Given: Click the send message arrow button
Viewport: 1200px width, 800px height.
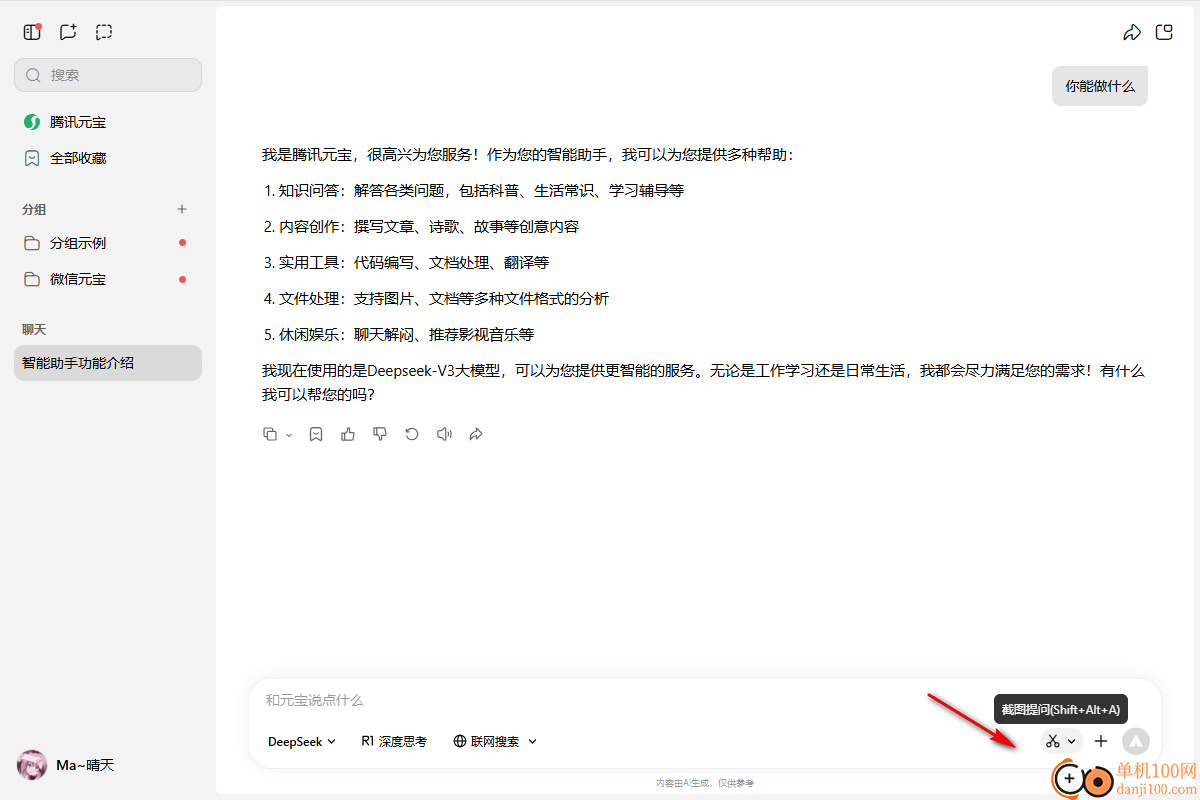Looking at the screenshot, I should point(1136,741).
